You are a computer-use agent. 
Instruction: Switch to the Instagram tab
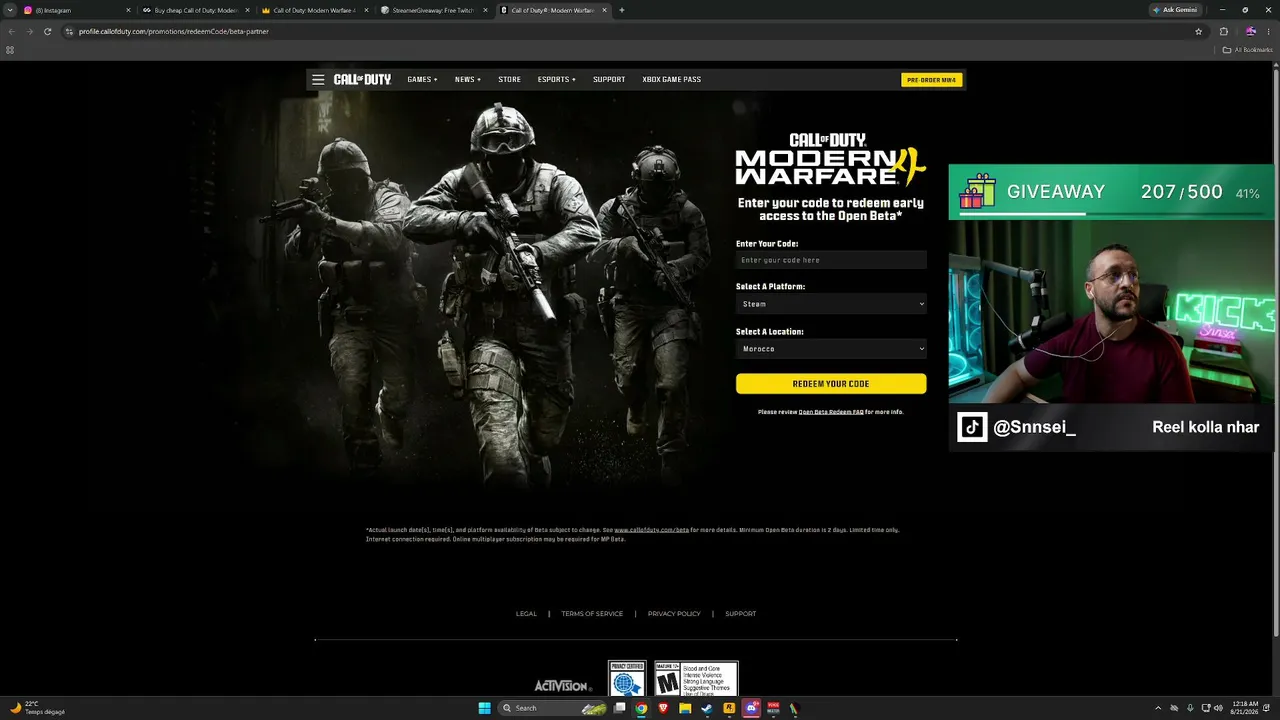point(76,10)
